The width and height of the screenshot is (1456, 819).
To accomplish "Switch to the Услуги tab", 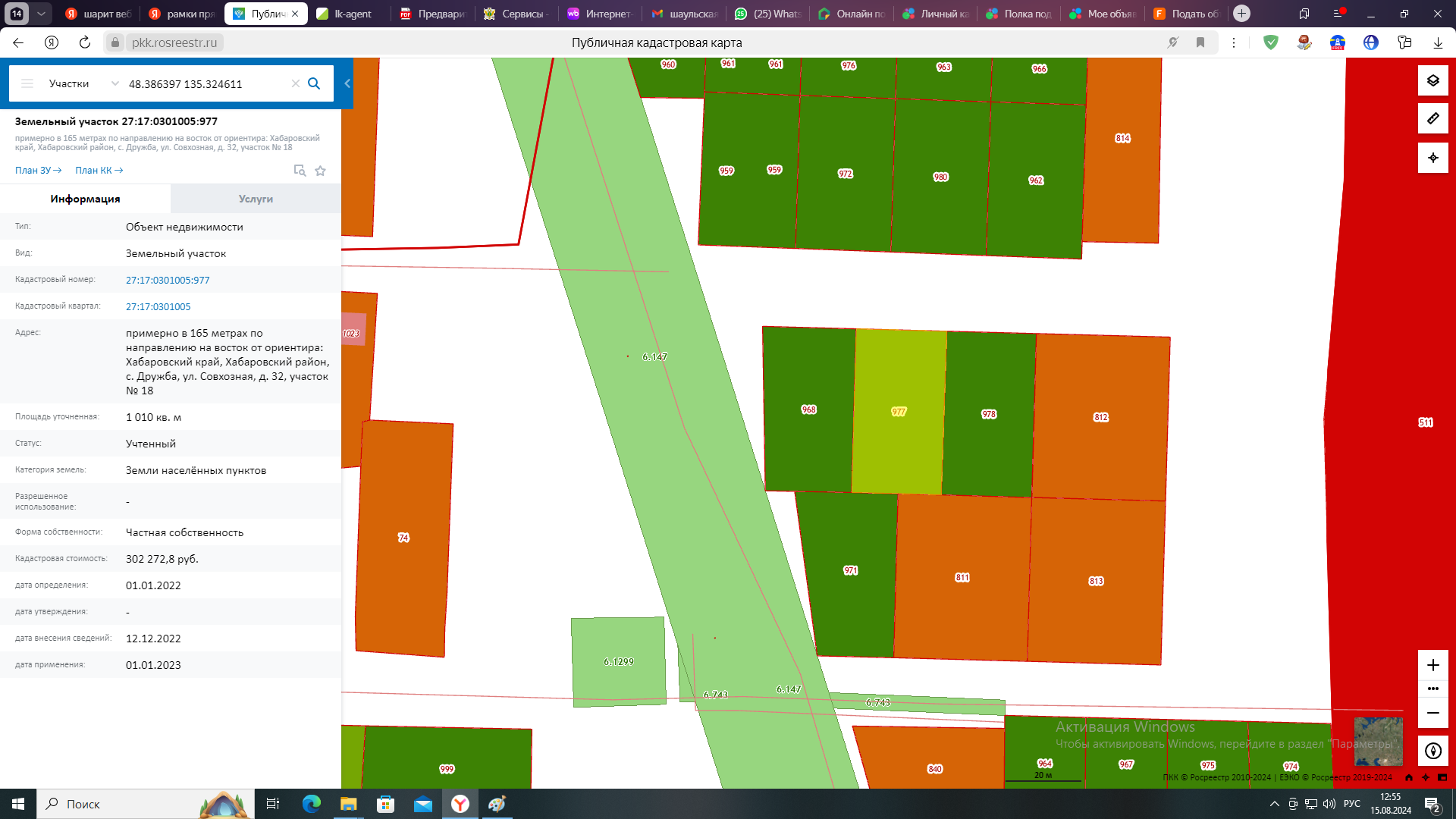I will coord(256,199).
